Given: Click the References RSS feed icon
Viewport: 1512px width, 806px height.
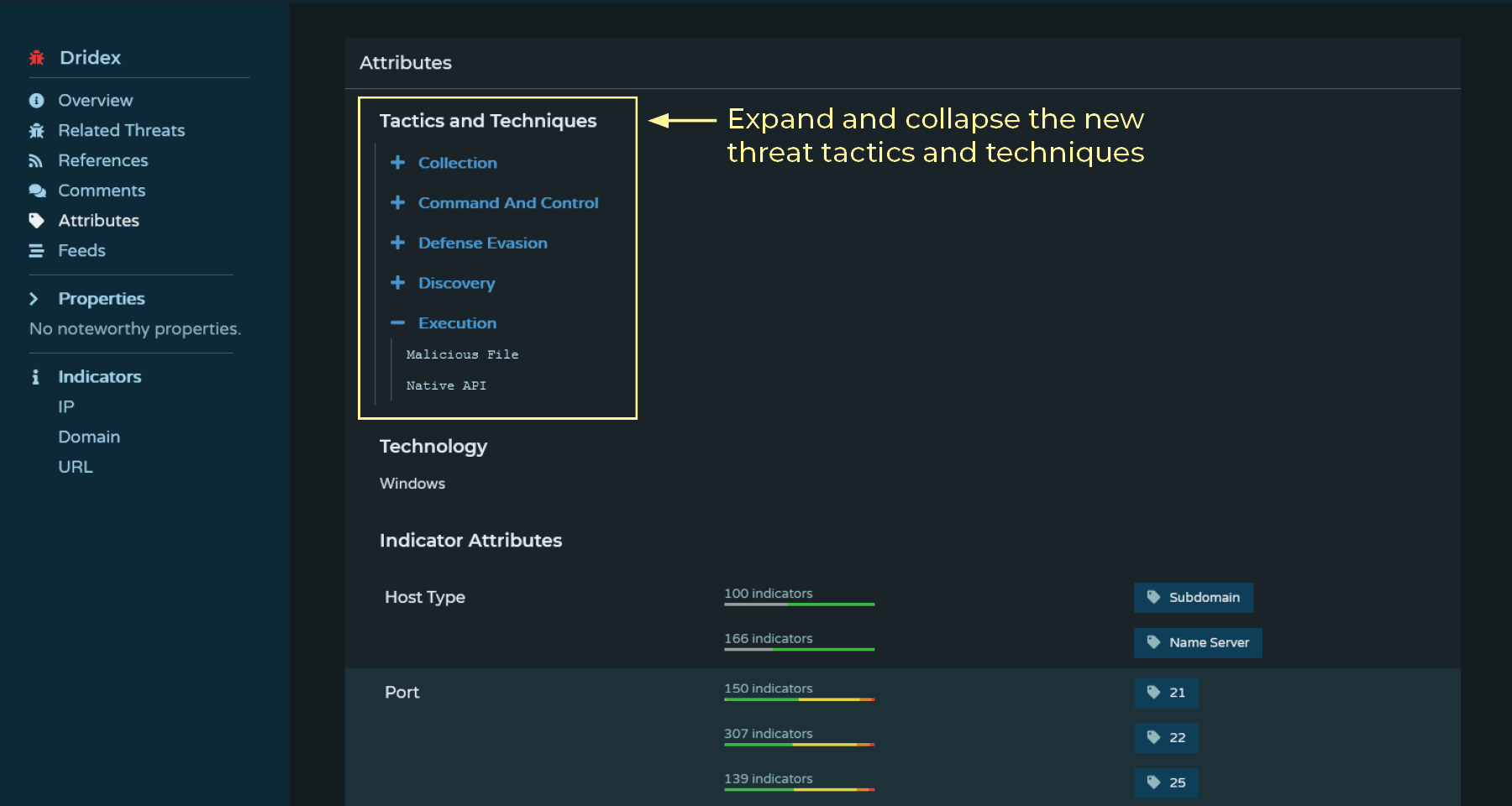Looking at the screenshot, I should [x=35, y=161].
